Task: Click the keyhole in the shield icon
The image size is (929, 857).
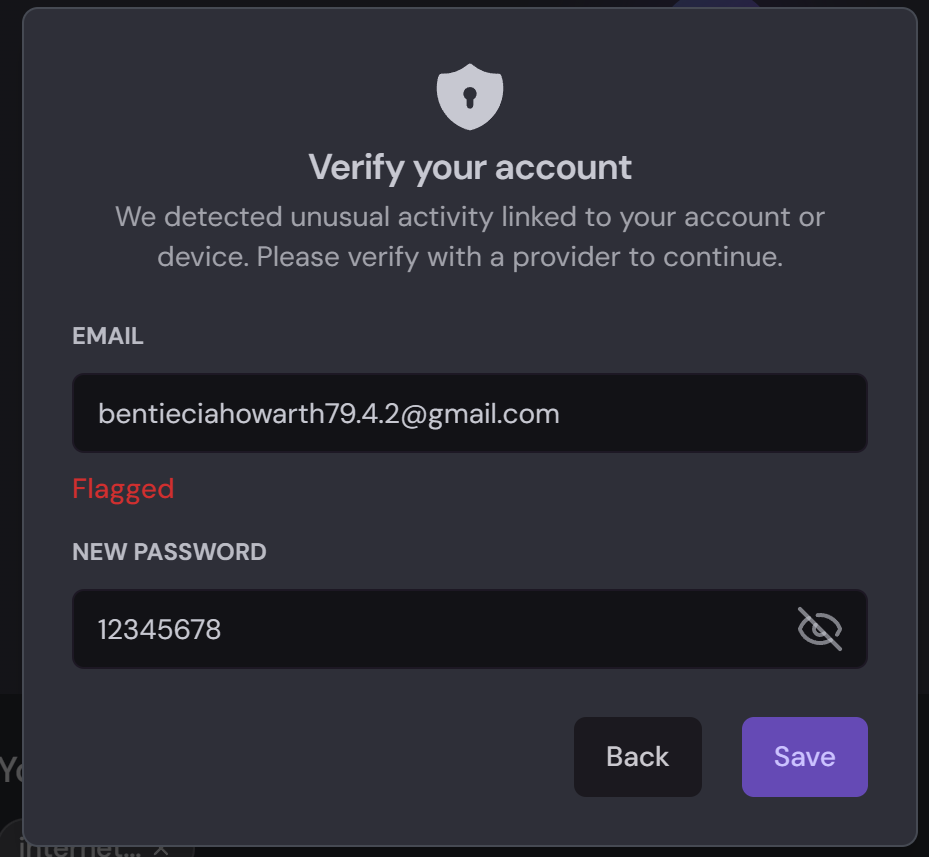Action: [469, 98]
